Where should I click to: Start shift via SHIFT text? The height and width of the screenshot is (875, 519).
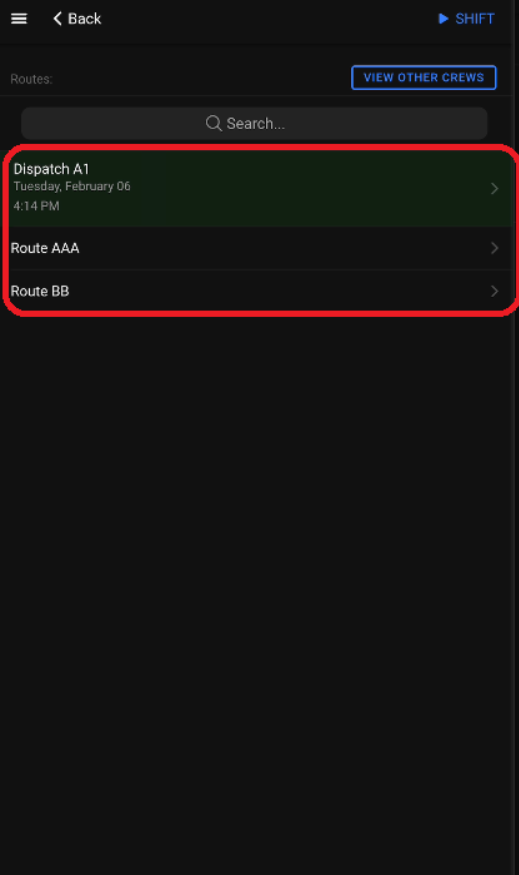coord(475,18)
